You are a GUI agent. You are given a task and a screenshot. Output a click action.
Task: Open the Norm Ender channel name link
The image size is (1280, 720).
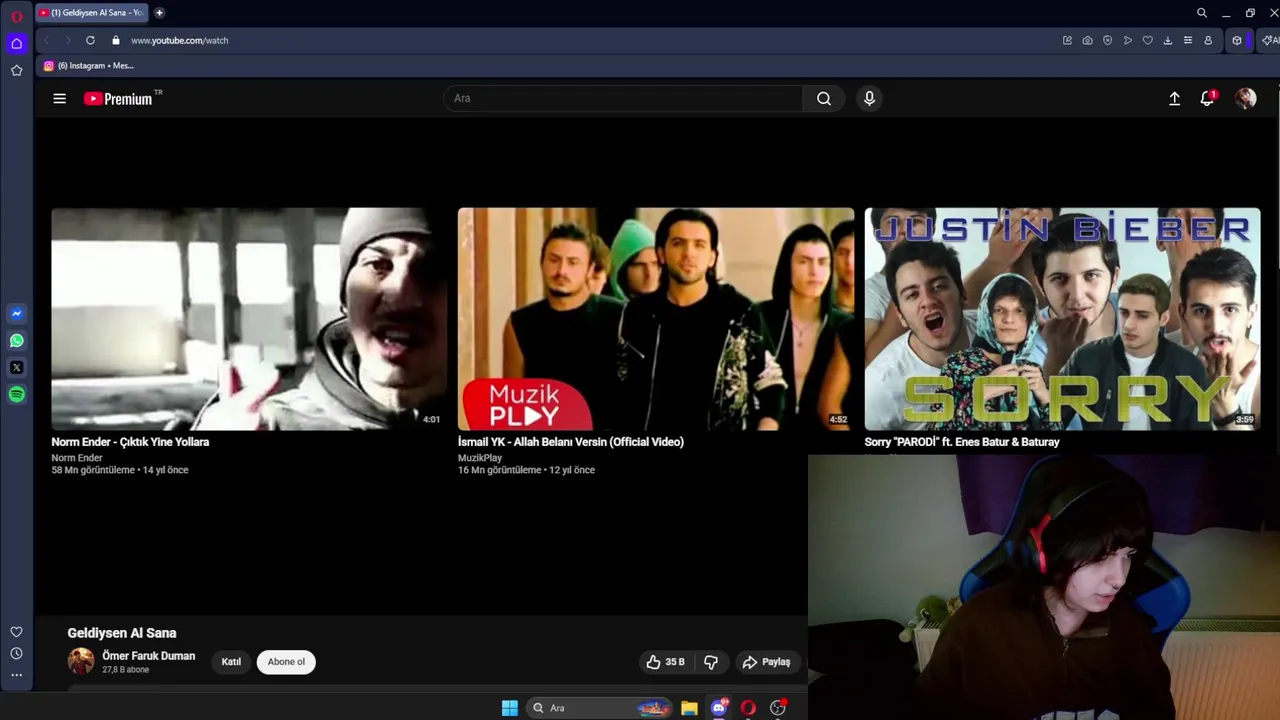pos(77,458)
